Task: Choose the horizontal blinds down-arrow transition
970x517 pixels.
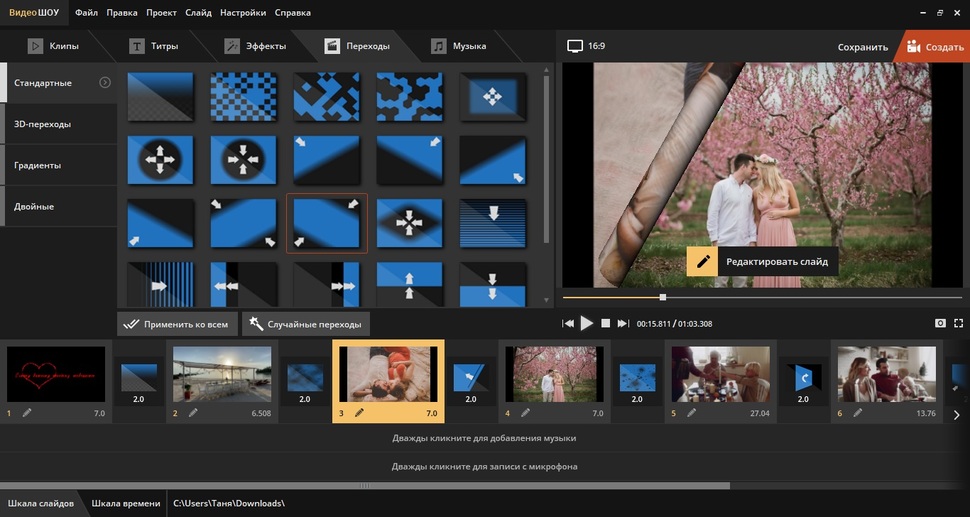Action: (492, 223)
